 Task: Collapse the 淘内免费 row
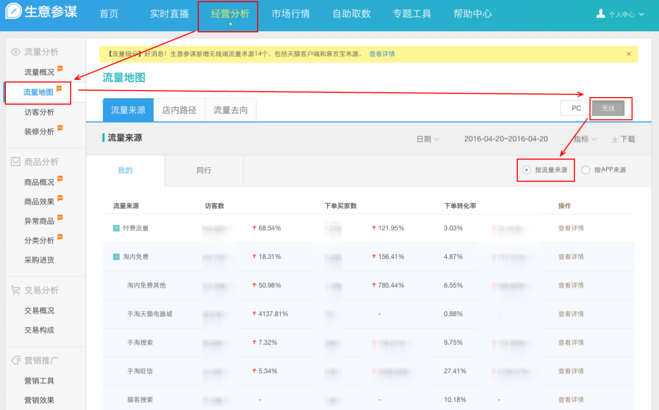pyautogui.click(x=116, y=257)
